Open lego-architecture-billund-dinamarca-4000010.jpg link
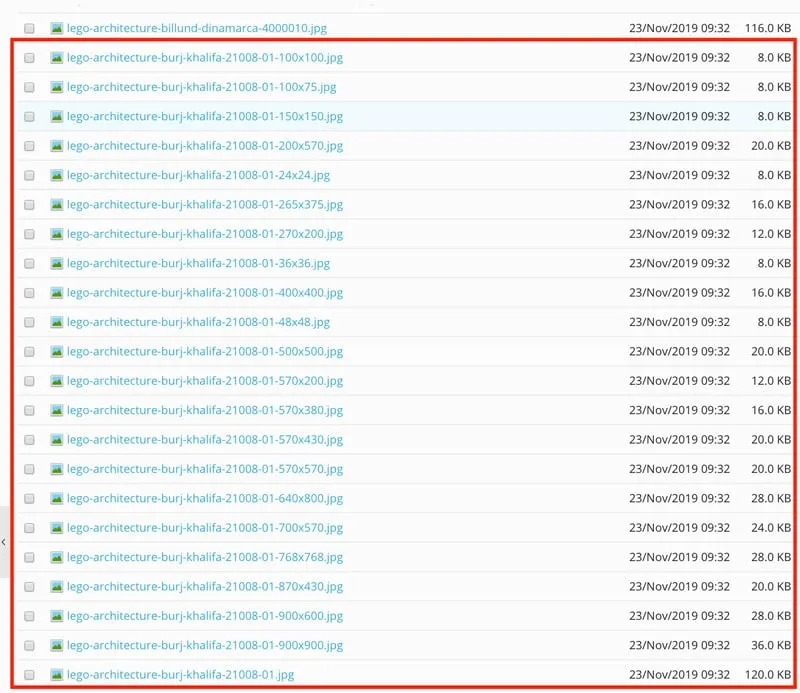The height and width of the screenshot is (693, 800). pos(196,28)
